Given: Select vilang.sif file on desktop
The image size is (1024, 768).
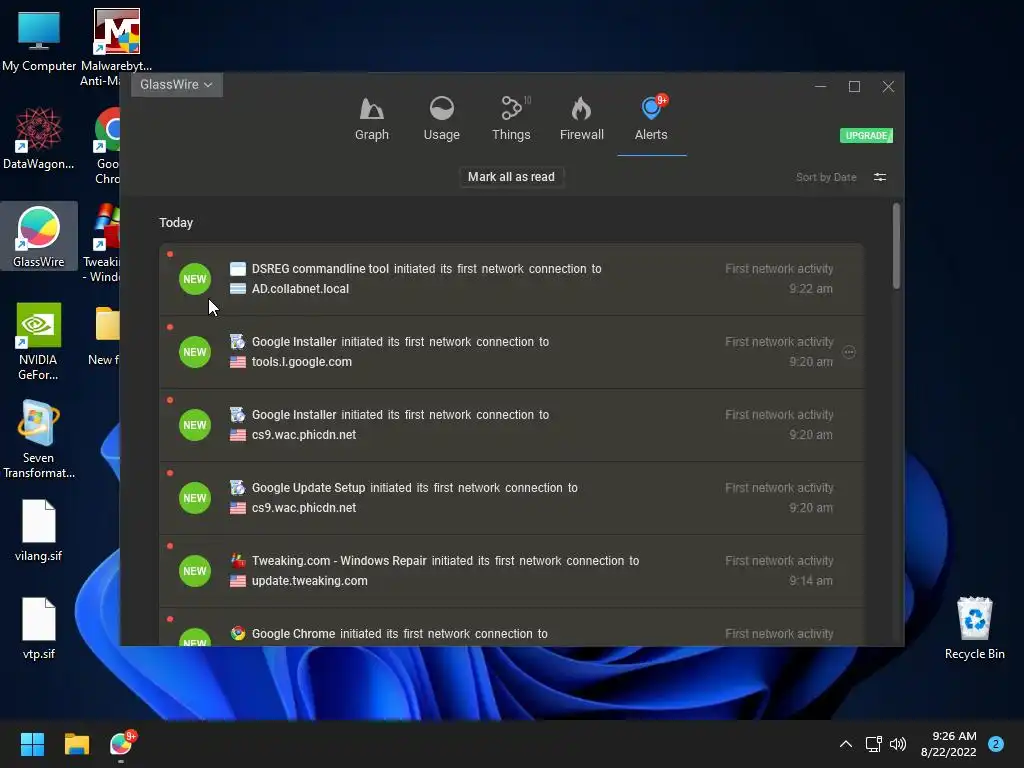Looking at the screenshot, I should (39, 530).
